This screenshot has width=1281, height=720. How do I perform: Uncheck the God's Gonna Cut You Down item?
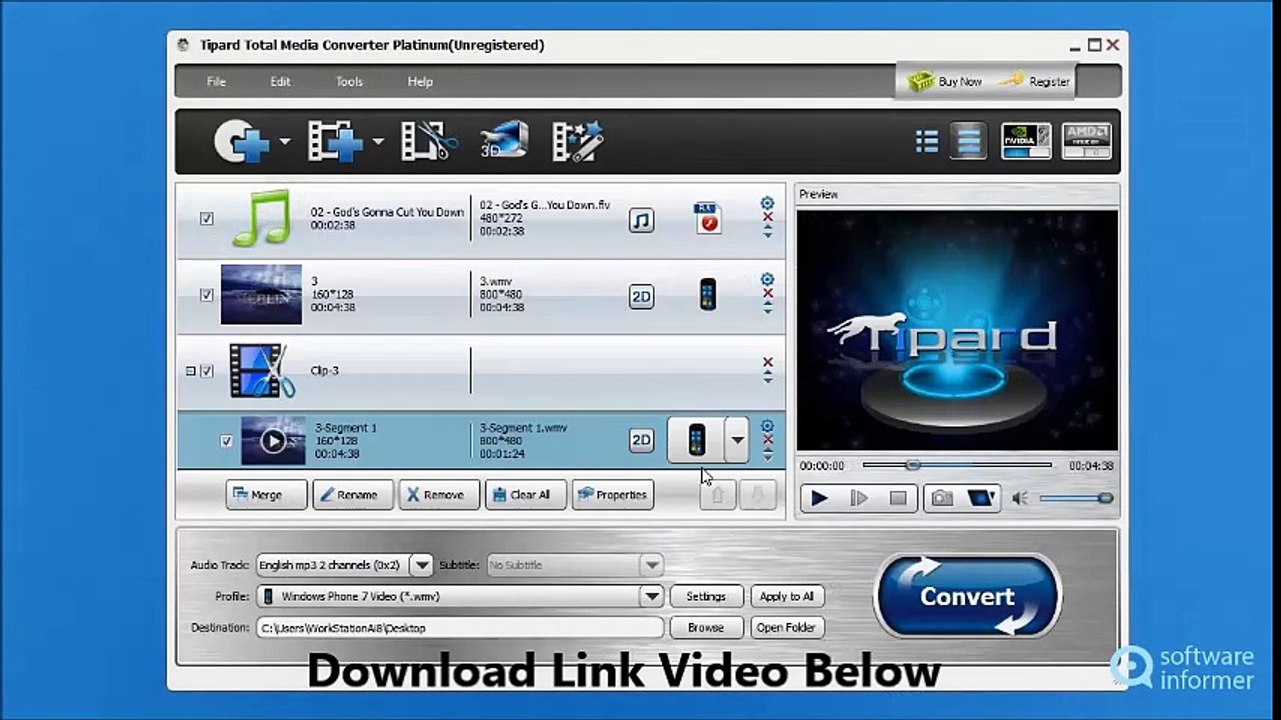click(206, 219)
